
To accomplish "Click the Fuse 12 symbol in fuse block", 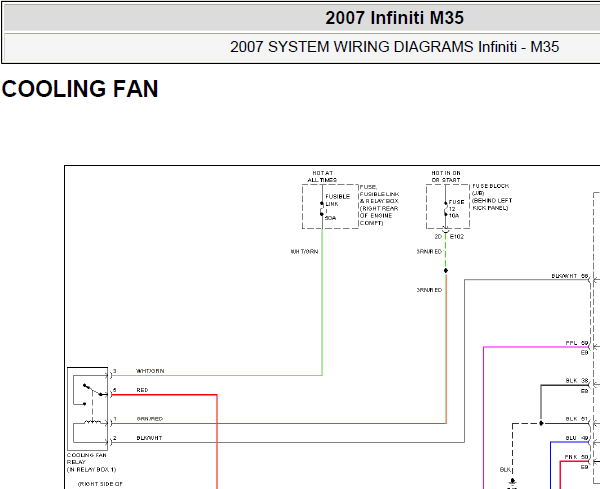I will (446, 209).
